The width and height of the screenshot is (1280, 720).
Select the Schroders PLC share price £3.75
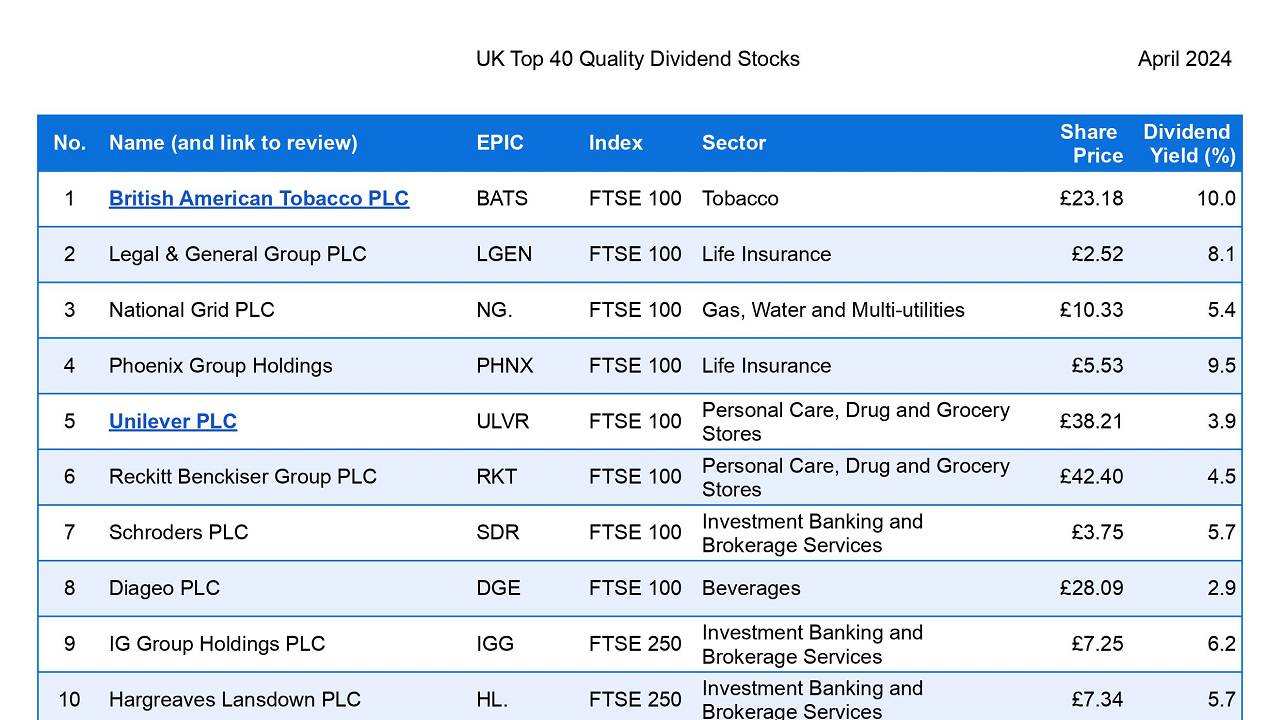1097,532
